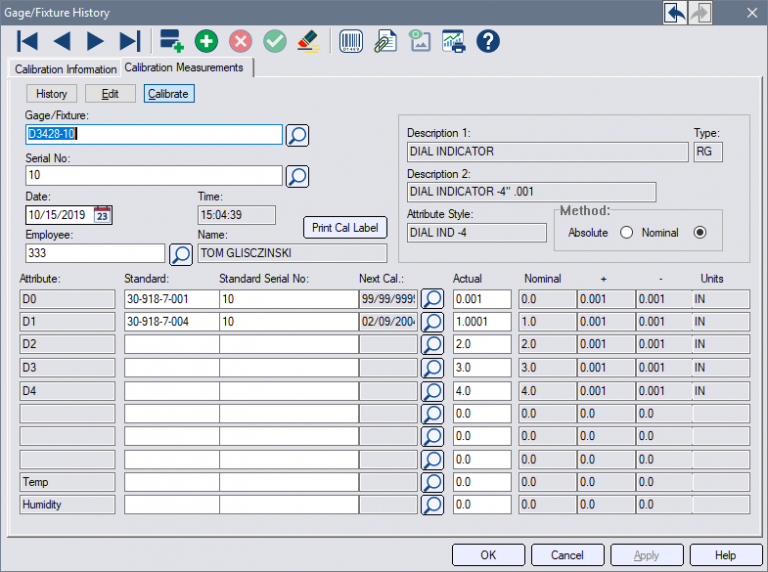Image resolution: width=768 pixels, height=572 pixels.
Task: Go to the first record arrow
Action: click(x=28, y=41)
